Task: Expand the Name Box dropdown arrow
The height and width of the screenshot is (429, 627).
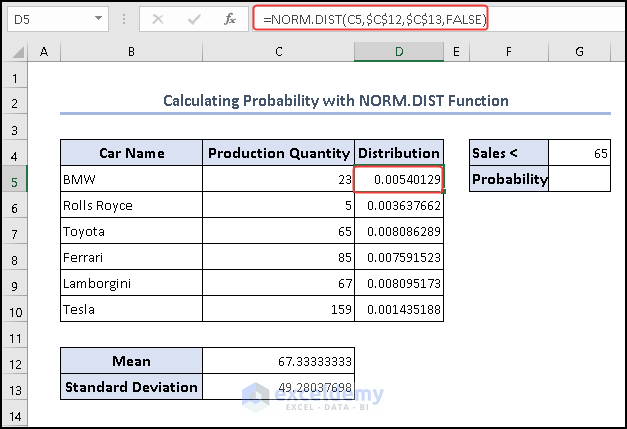Action: [97, 18]
